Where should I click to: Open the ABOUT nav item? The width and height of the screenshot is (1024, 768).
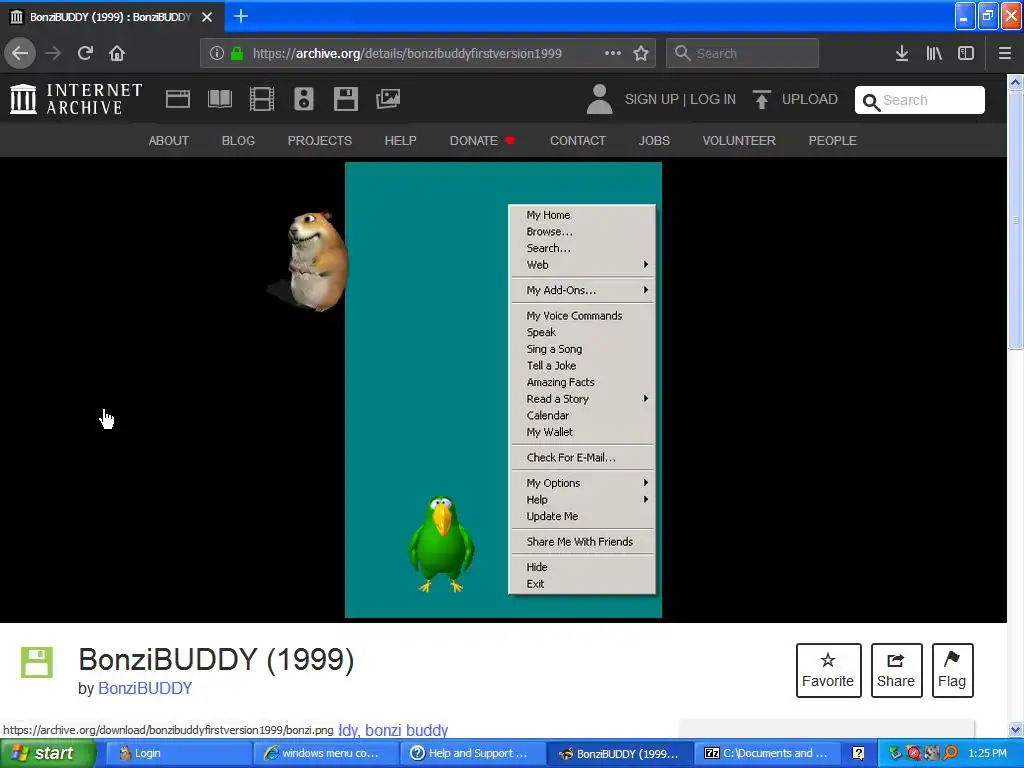[168, 140]
